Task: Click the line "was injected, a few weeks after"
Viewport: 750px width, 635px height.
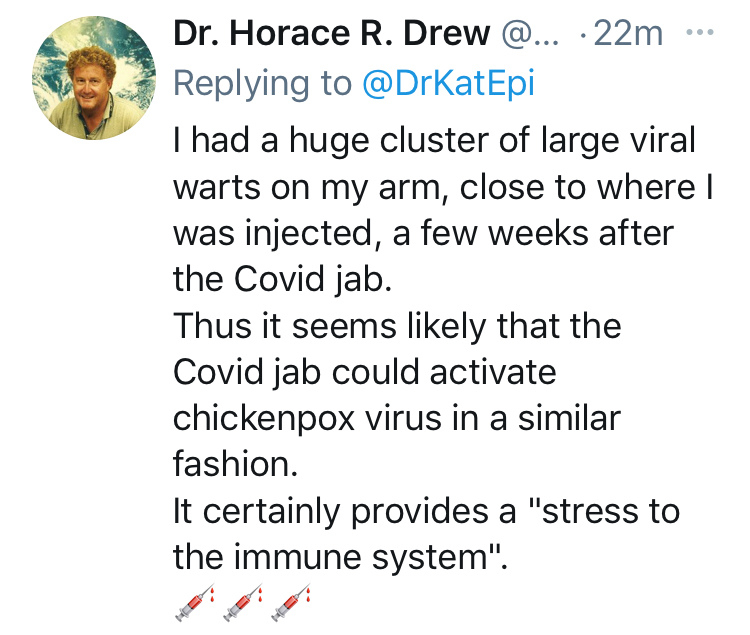Action: [424, 234]
